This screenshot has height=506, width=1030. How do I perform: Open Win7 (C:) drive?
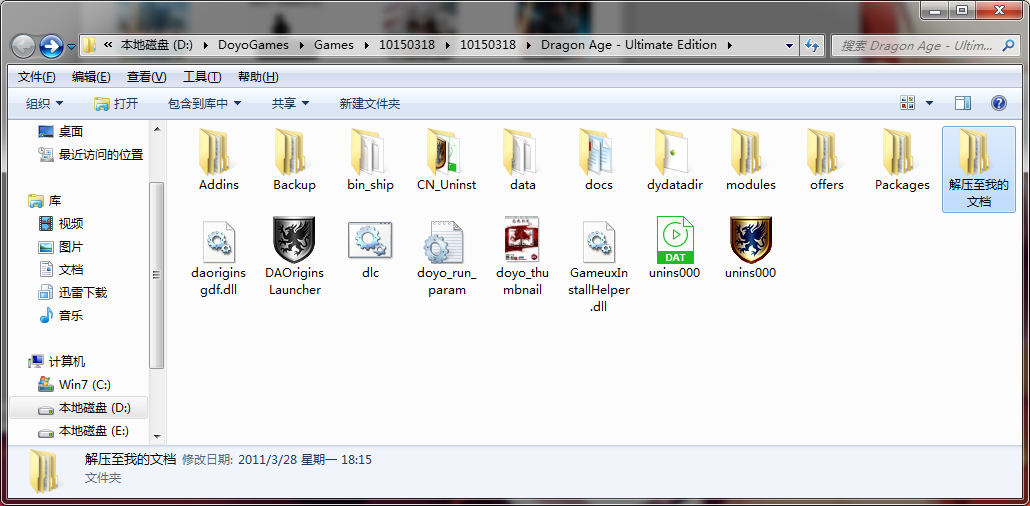pyautogui.click(x=74, y=384)
